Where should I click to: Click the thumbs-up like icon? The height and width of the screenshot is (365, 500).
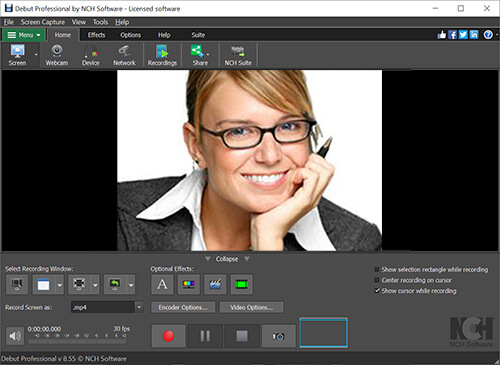pos(442,35)
